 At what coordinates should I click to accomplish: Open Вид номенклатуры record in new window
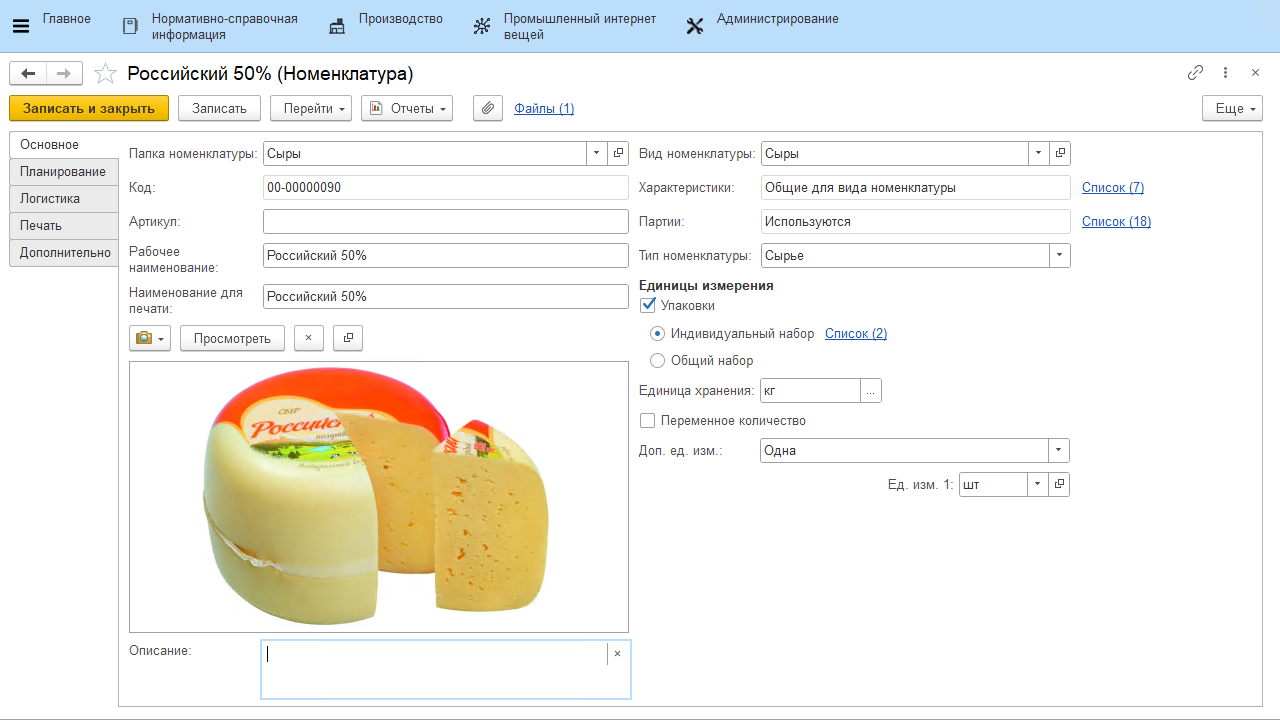tap(1060, 153)
